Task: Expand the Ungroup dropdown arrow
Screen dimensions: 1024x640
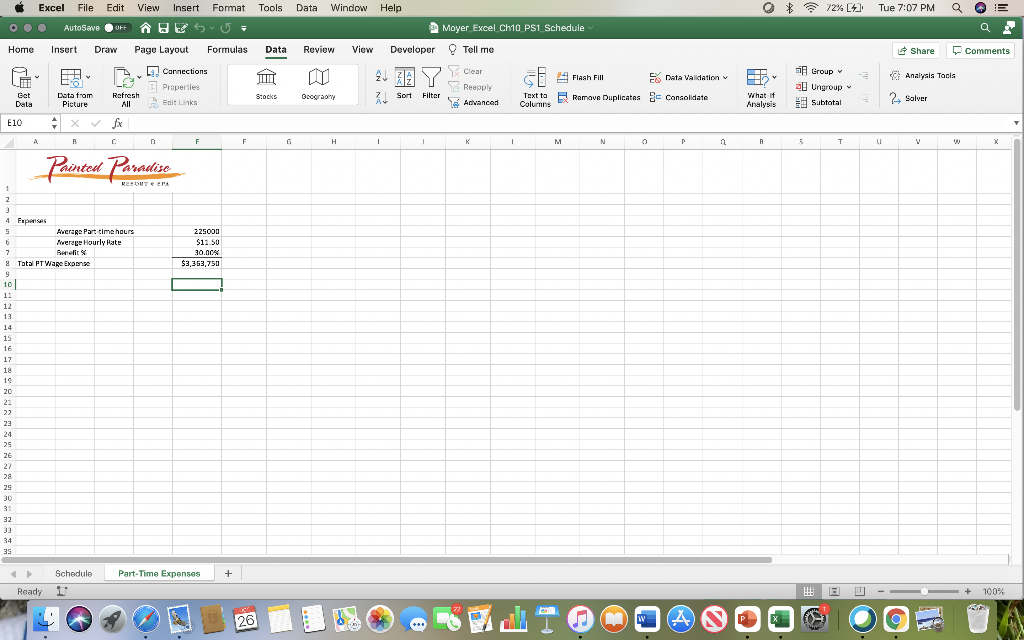Action: point(849,87)
